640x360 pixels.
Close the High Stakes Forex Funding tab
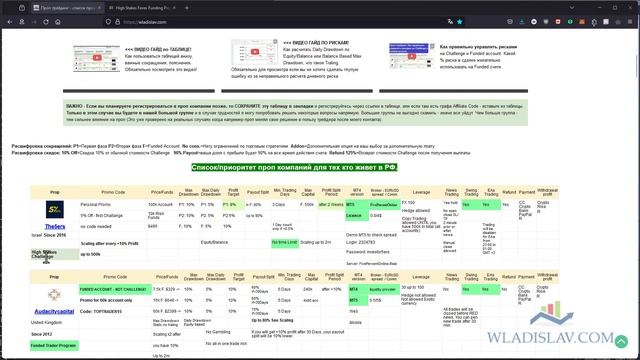(174, 8)
